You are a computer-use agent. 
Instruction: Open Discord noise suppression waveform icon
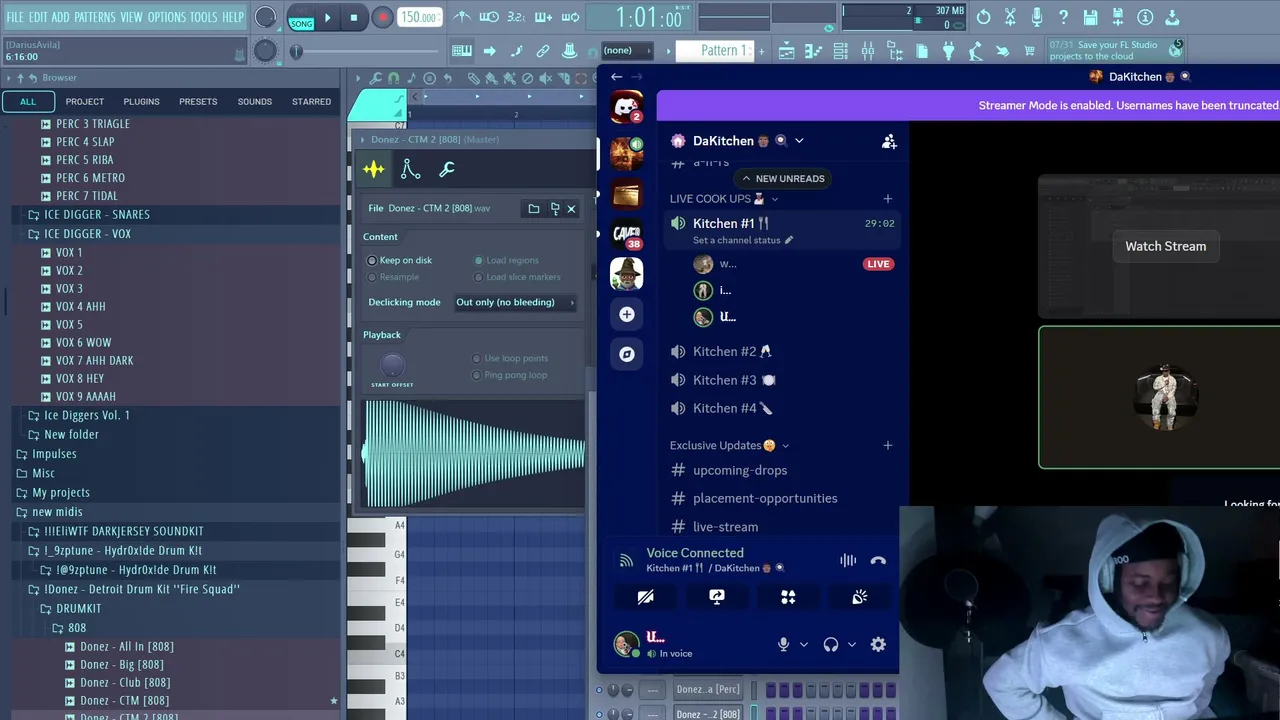(x=848, y=561)
